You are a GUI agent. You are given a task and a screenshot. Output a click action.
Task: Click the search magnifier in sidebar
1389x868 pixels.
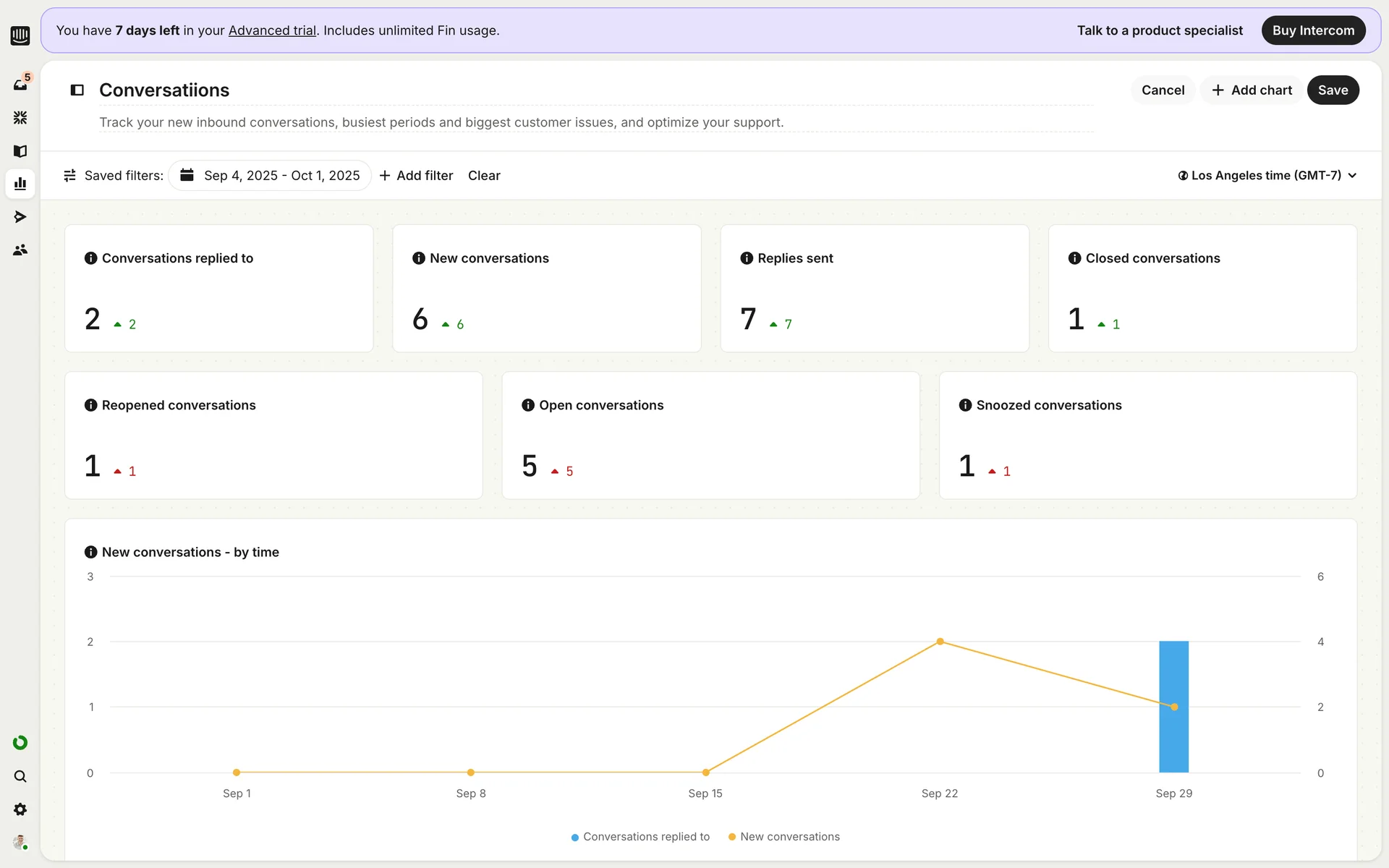tap(20, 776)
